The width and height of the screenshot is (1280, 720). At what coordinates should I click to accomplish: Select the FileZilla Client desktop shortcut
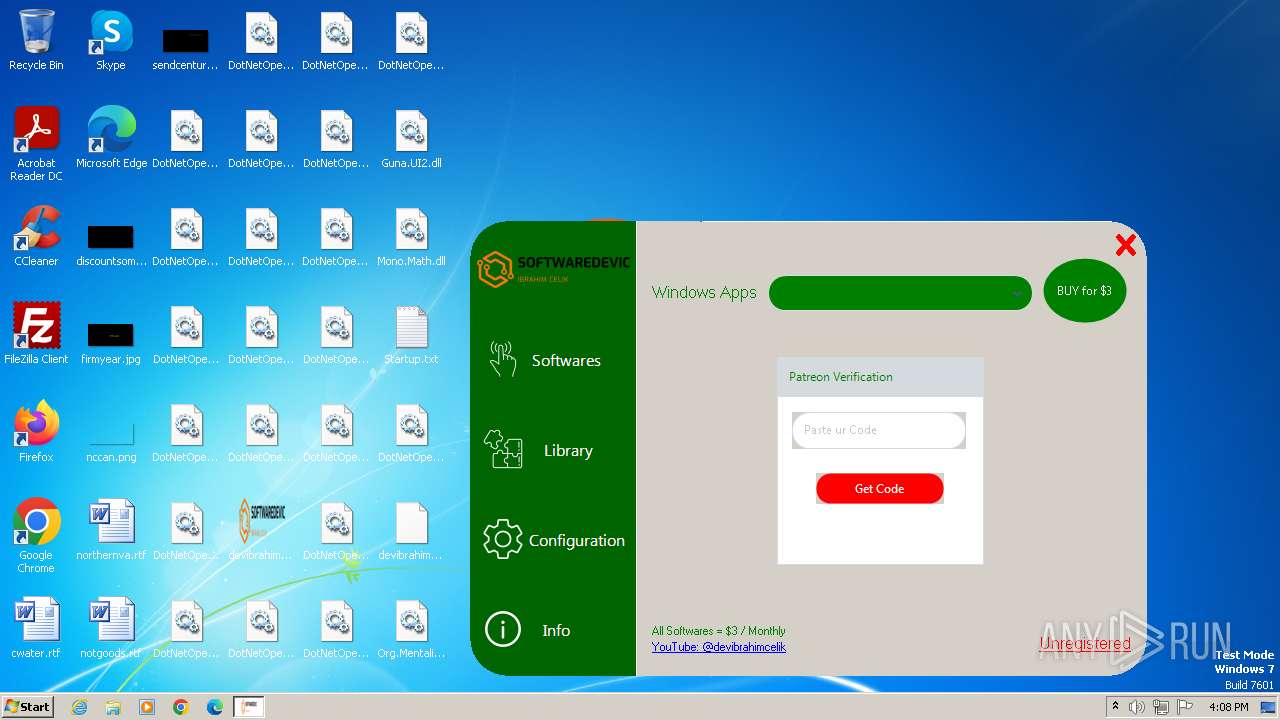click(x=36, y=334)
